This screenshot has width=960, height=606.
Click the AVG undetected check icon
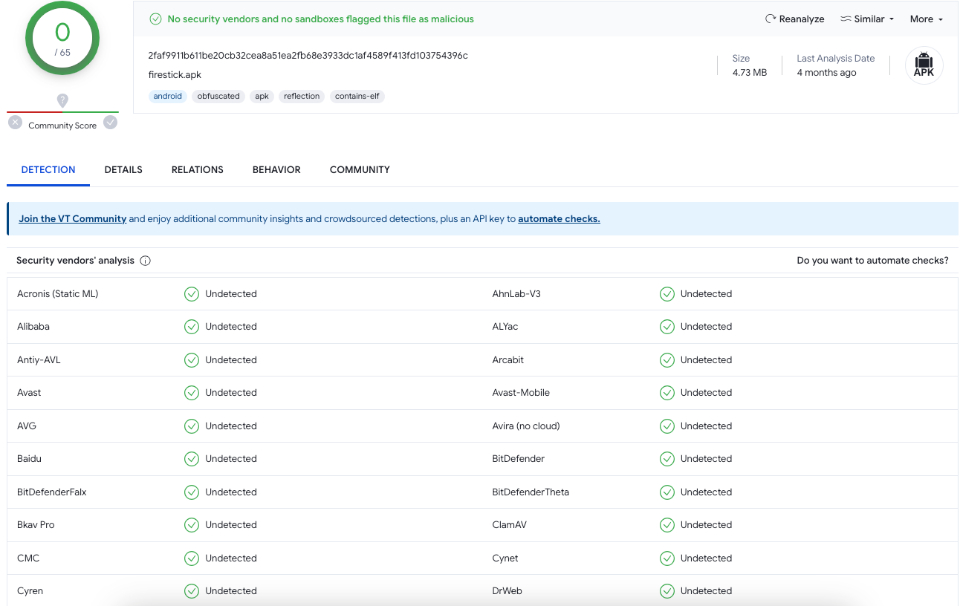(x=192, y=426)
